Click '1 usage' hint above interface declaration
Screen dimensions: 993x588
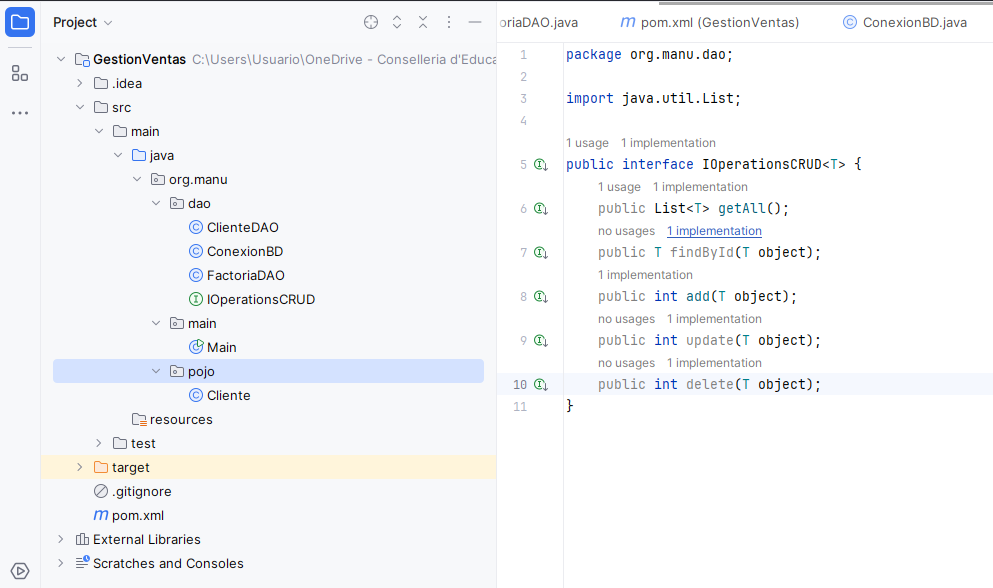pyautogui.click(x=587, y=143)
